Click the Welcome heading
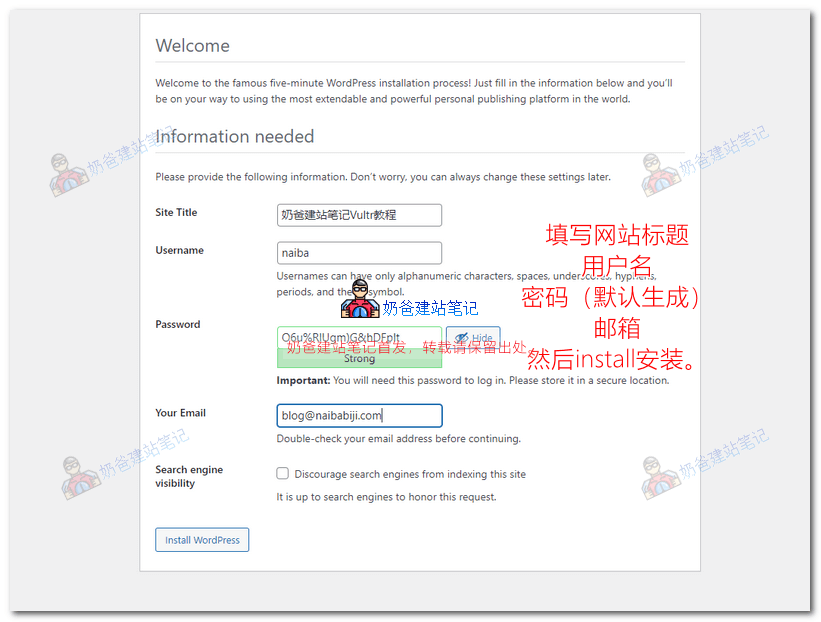 click(192, 45)
